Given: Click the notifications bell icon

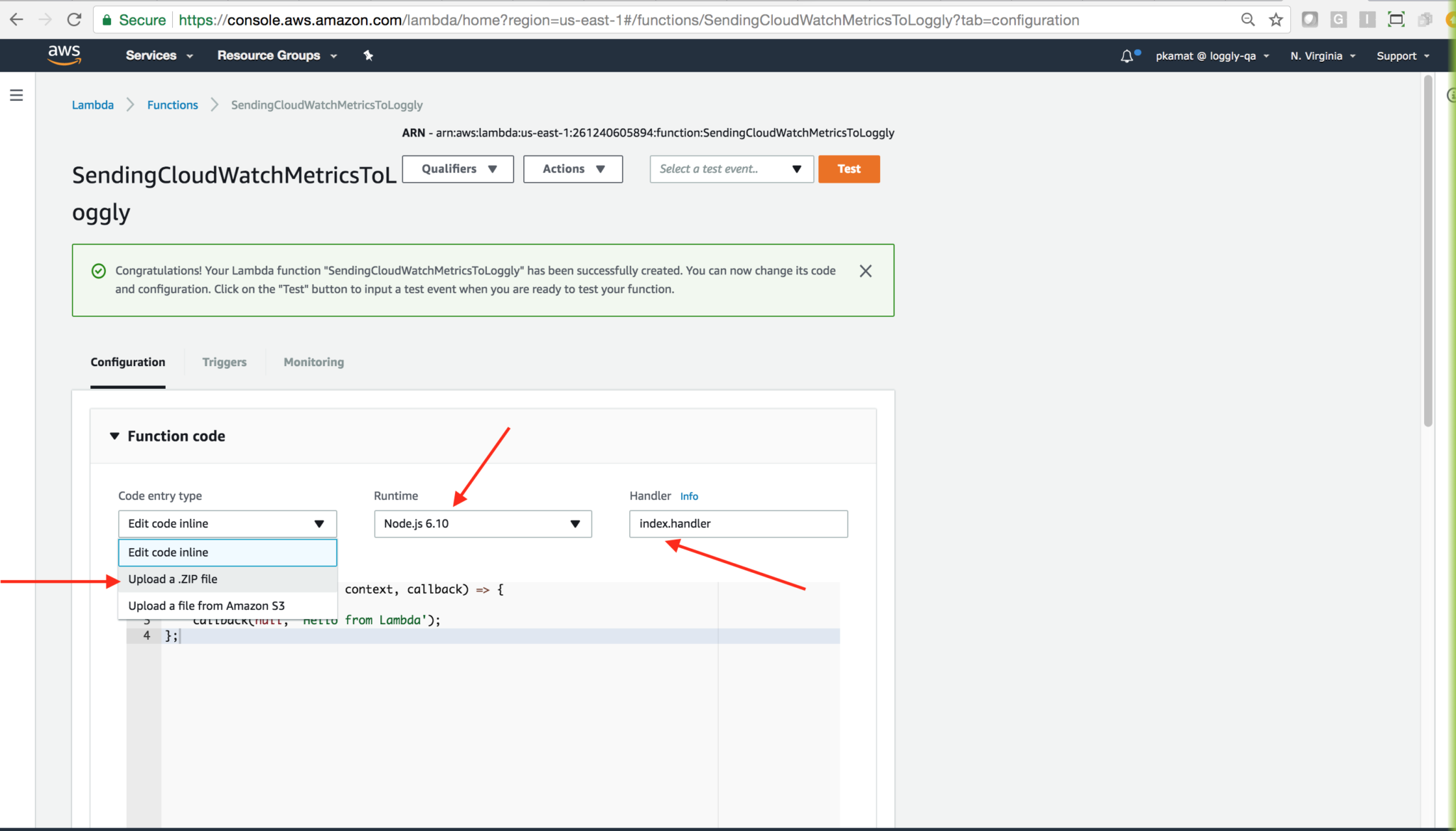Looking at the screenshot, I should click(1127, 56).
